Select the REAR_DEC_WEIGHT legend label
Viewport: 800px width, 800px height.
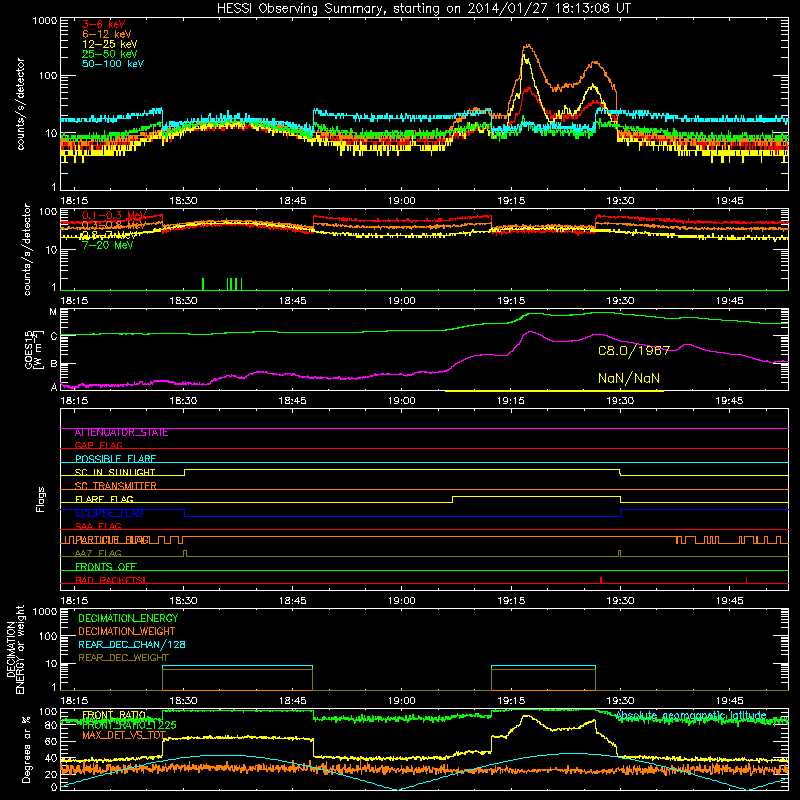(x=123, y=658)
